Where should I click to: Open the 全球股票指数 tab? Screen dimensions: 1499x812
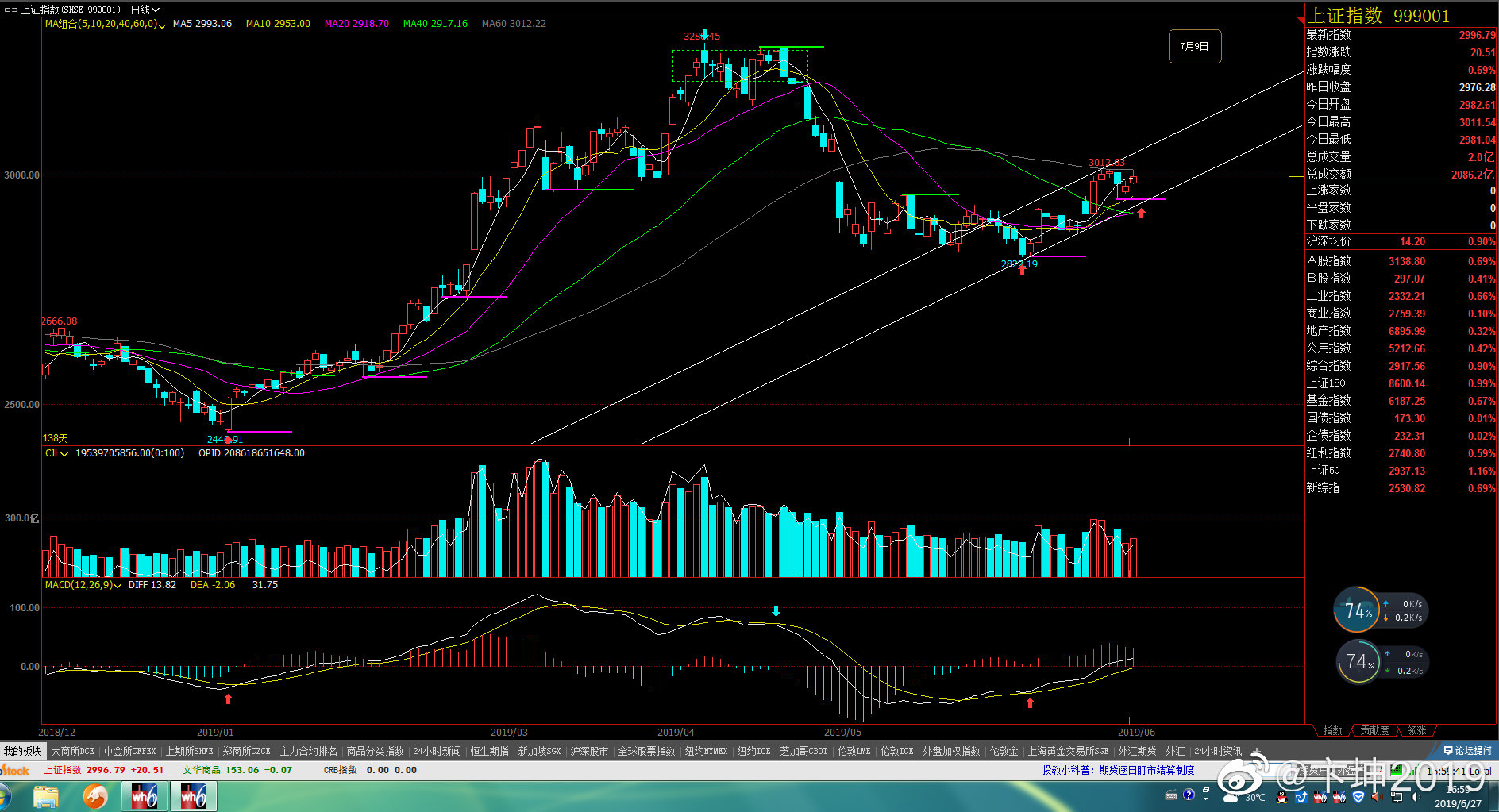pos(646,751)
